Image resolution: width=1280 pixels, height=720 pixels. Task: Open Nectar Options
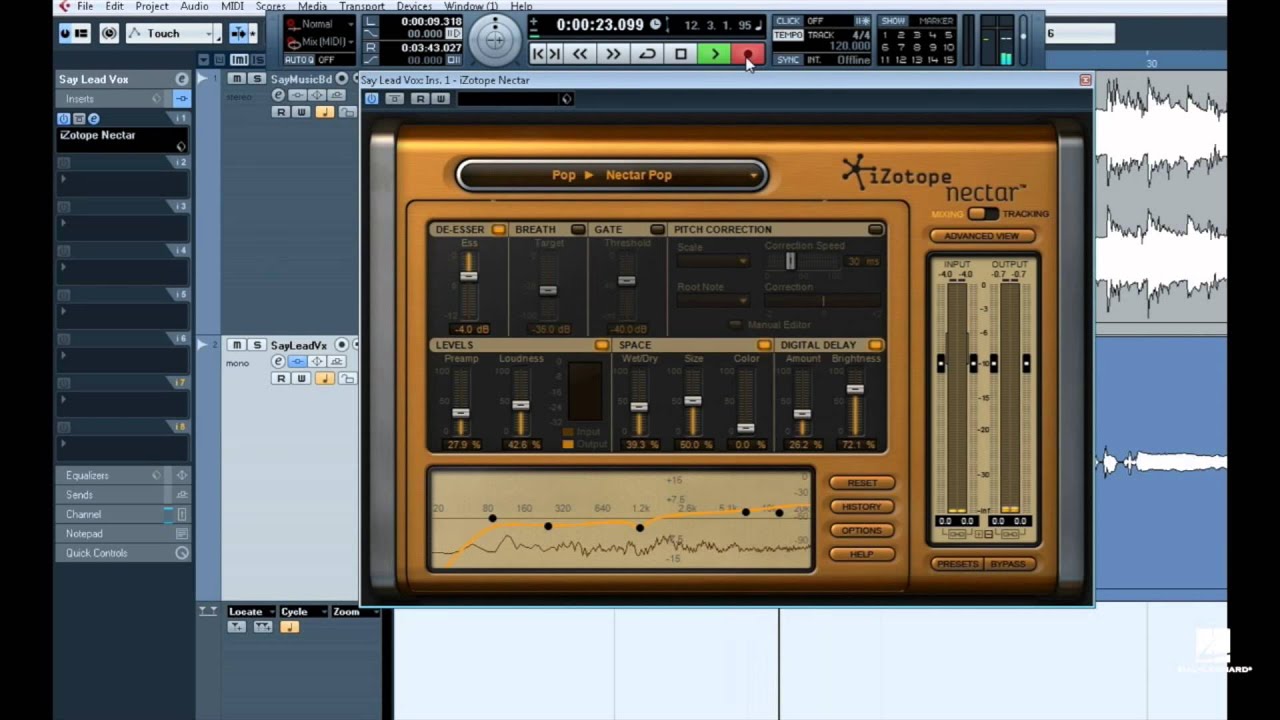coord(862,531)
